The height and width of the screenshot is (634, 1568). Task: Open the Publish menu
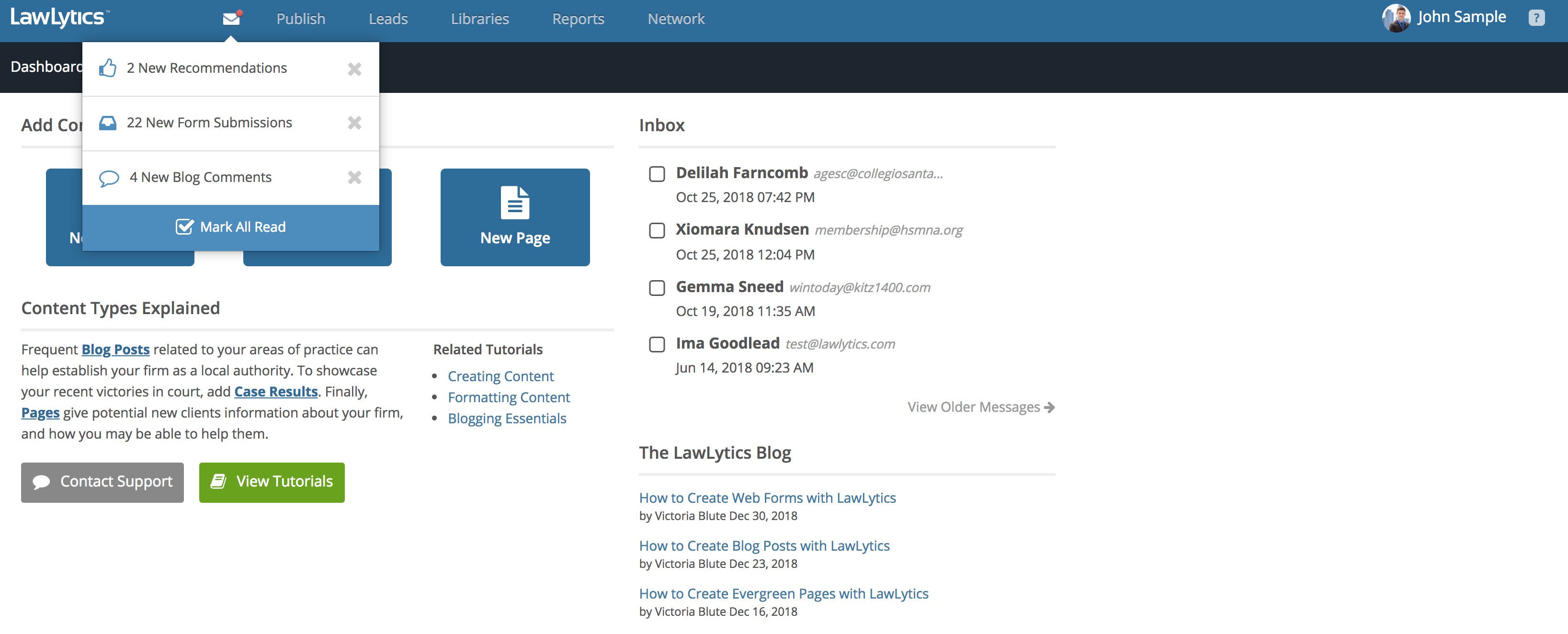(x=301, y=19)
